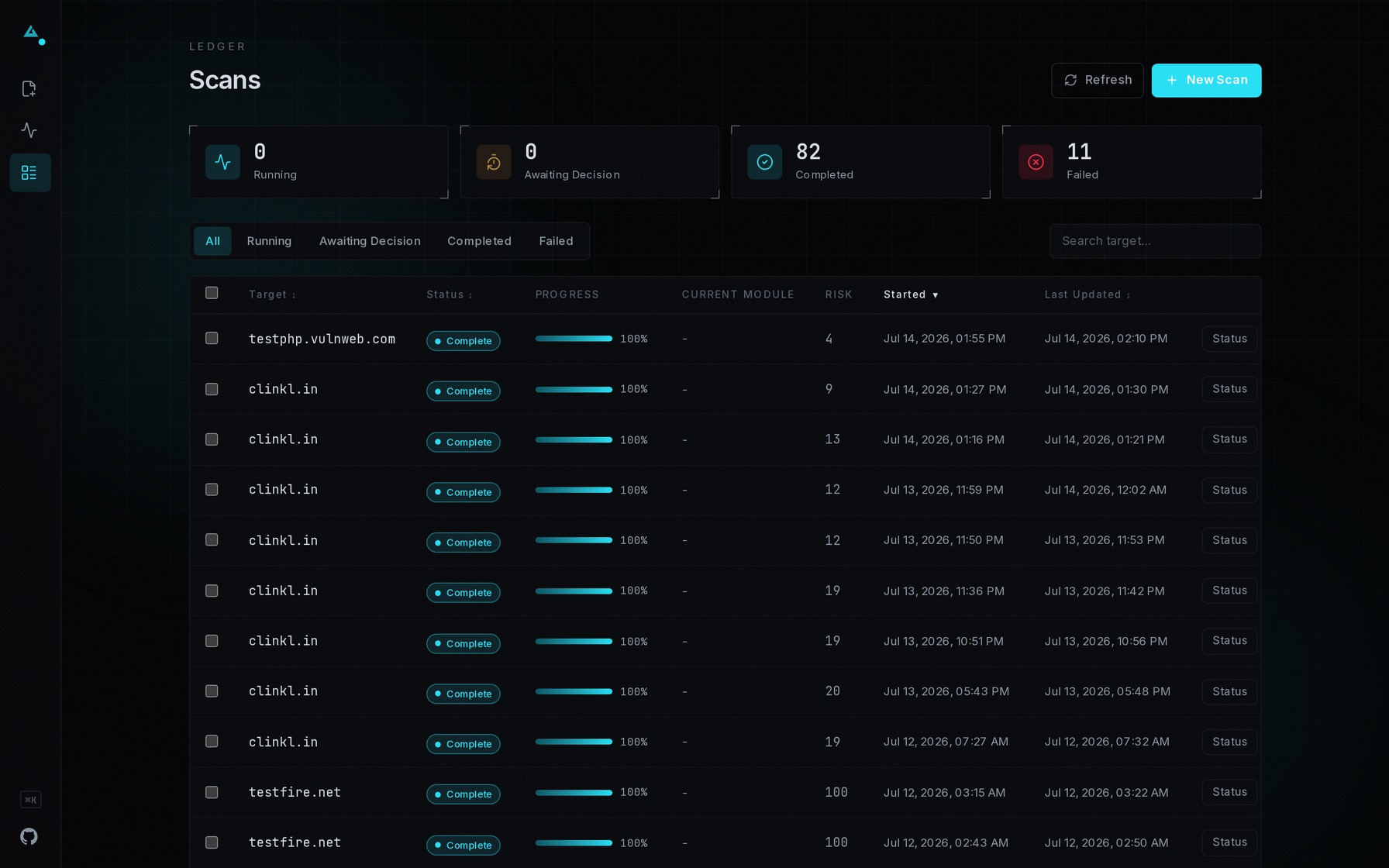This screenshot has height=868, width=1389.
Task: Sort by Last Updated column header
Action: click(1087, 294)
